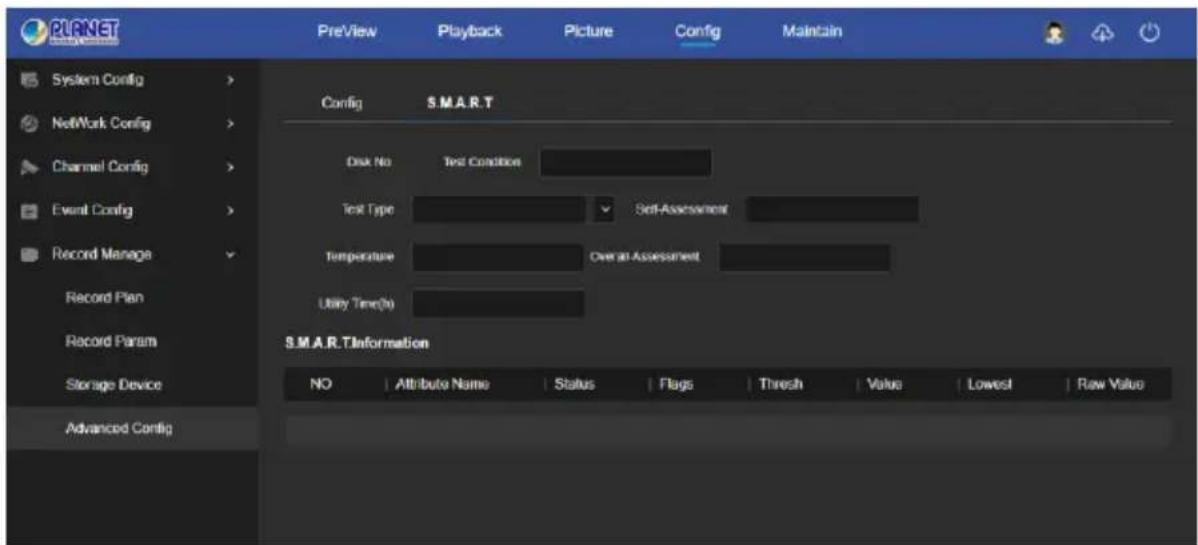Viewport: 1198px width, 545px height.
Task: Click the NO column header
Action: click(320, 386)
